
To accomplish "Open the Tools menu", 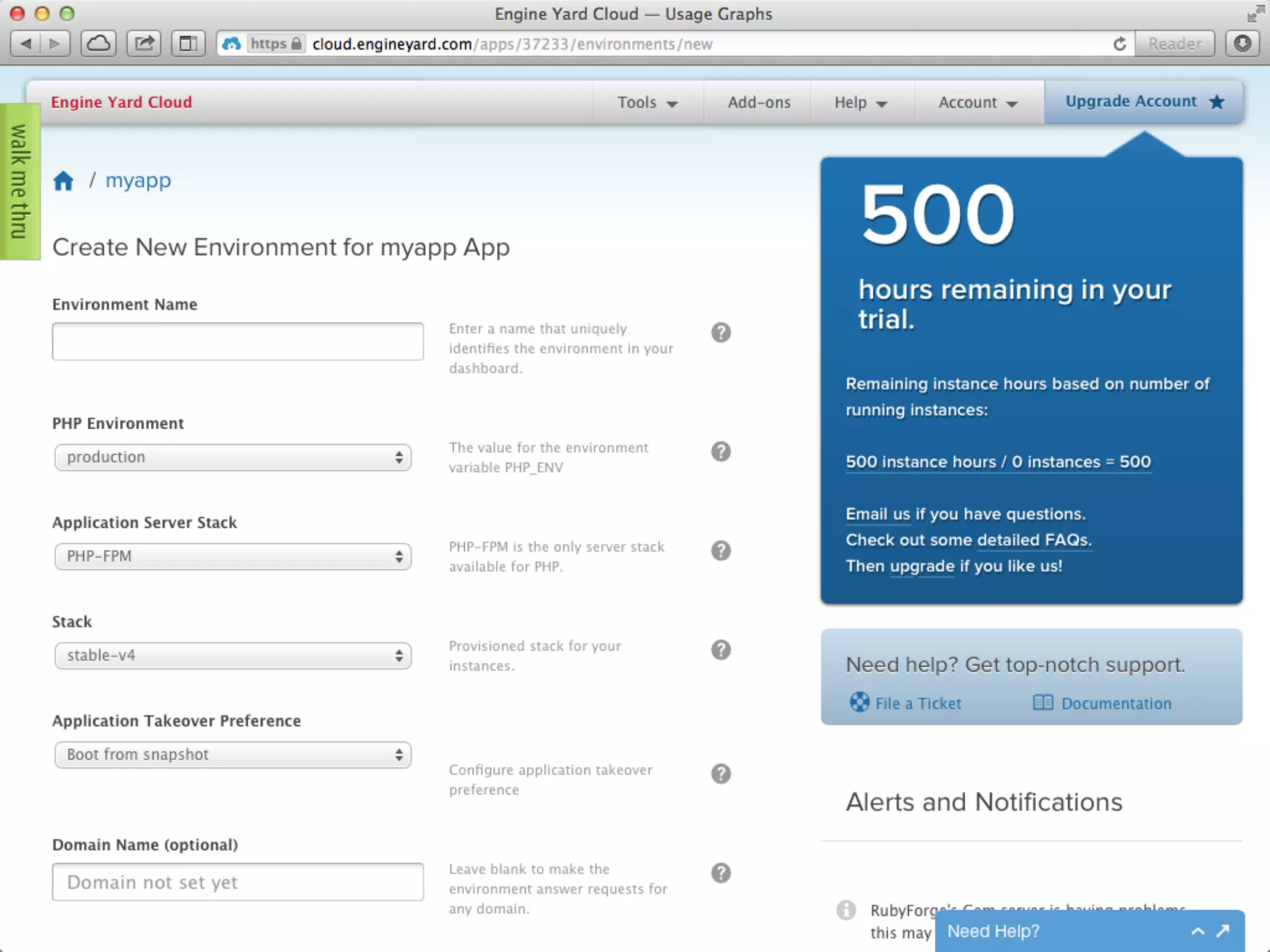I will coord(647,102).
